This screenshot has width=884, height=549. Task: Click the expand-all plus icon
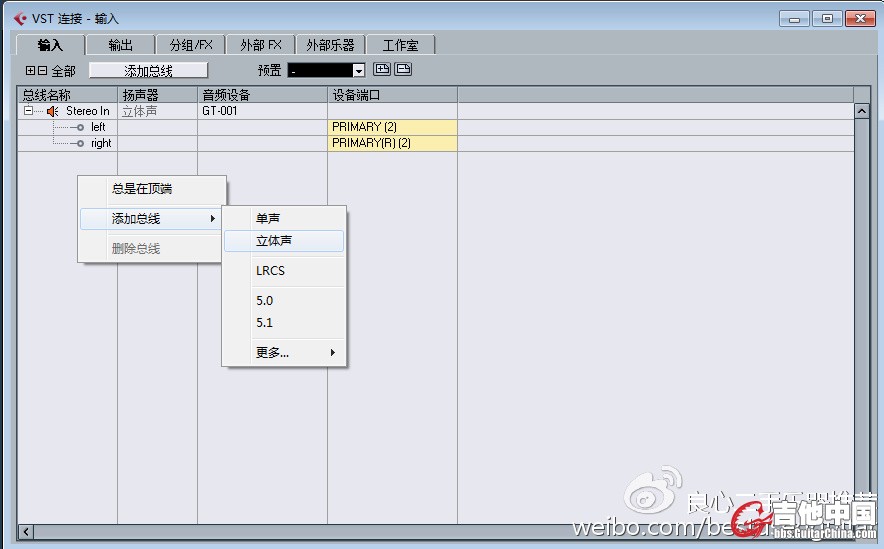tap(30, 71)
